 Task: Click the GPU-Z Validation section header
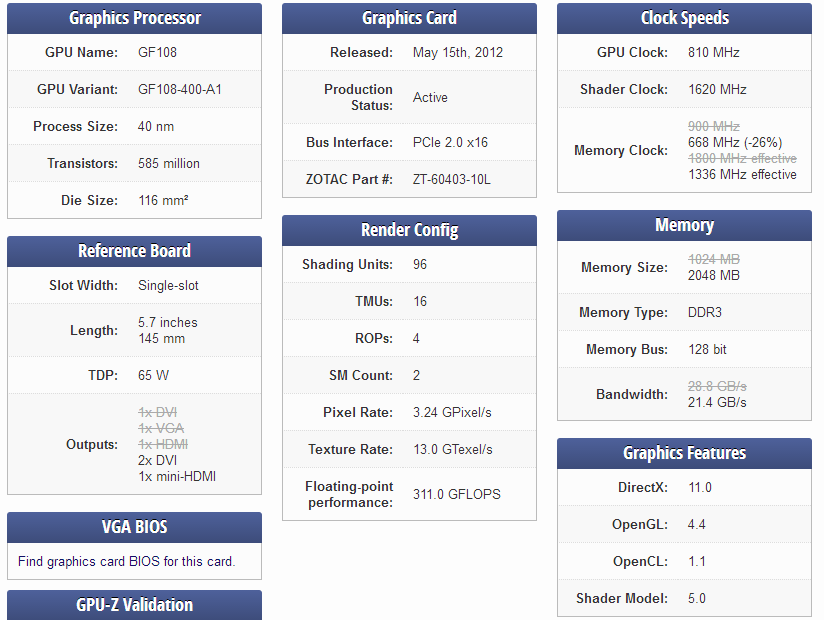[x=135, y=605]
